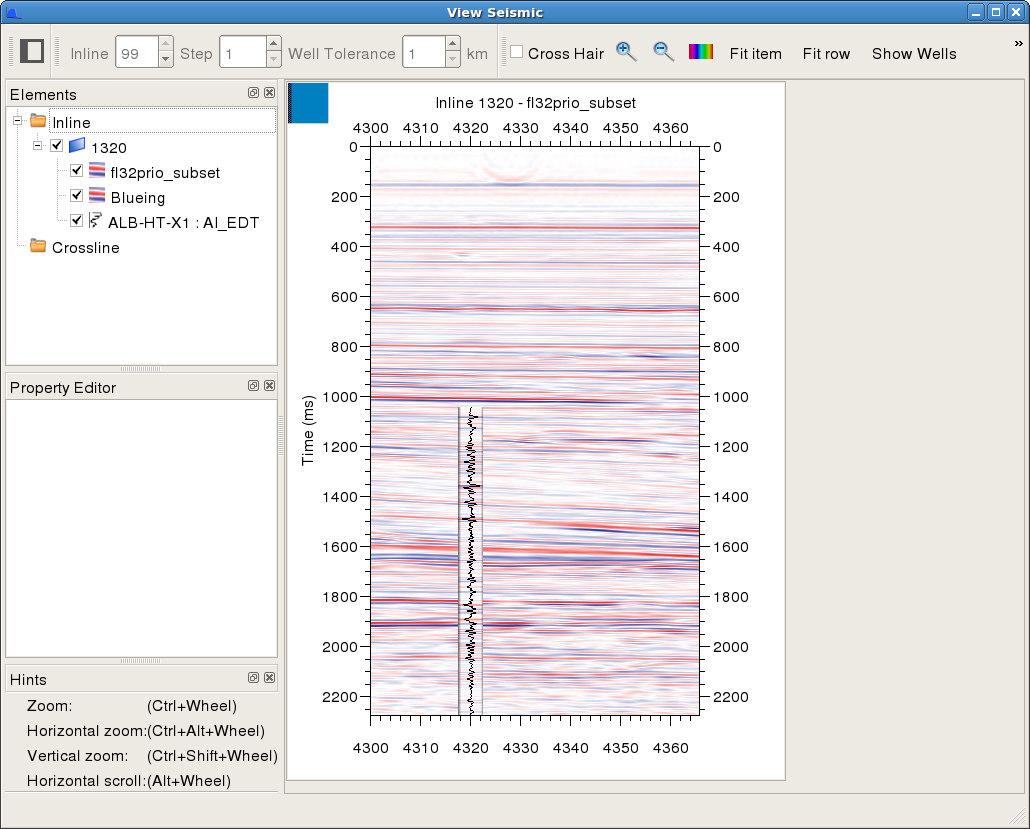Click the seismic slice icon beside 1320

[x=78, y=146]
